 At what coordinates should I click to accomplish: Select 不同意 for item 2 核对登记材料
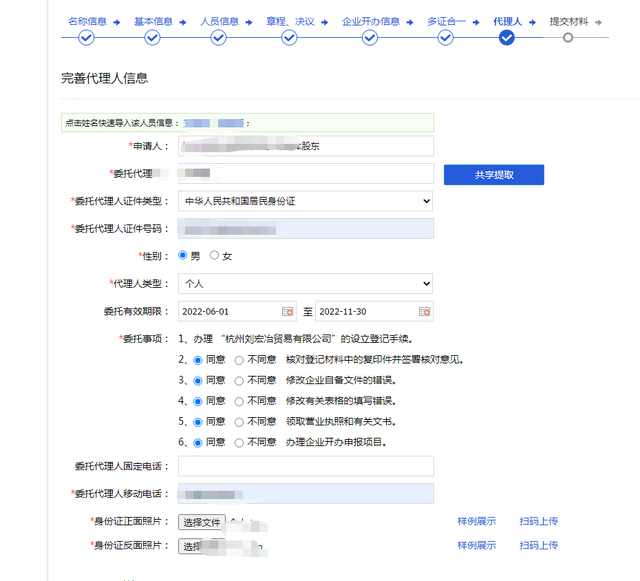pos(239,360)
